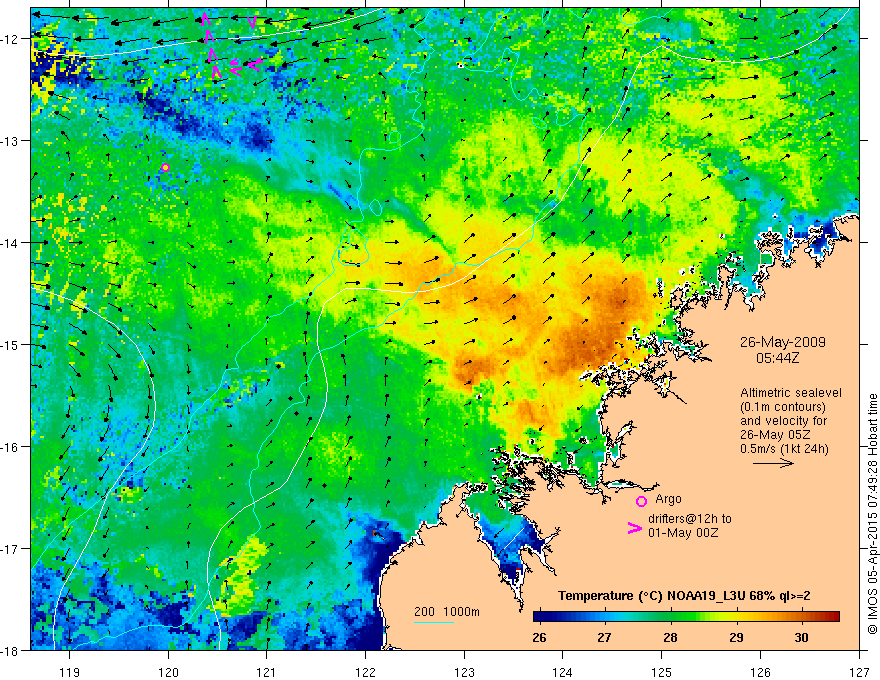Click the colorbar value 26
The width and height of the screenshot is (880, 680).
(x=539, y=637)
